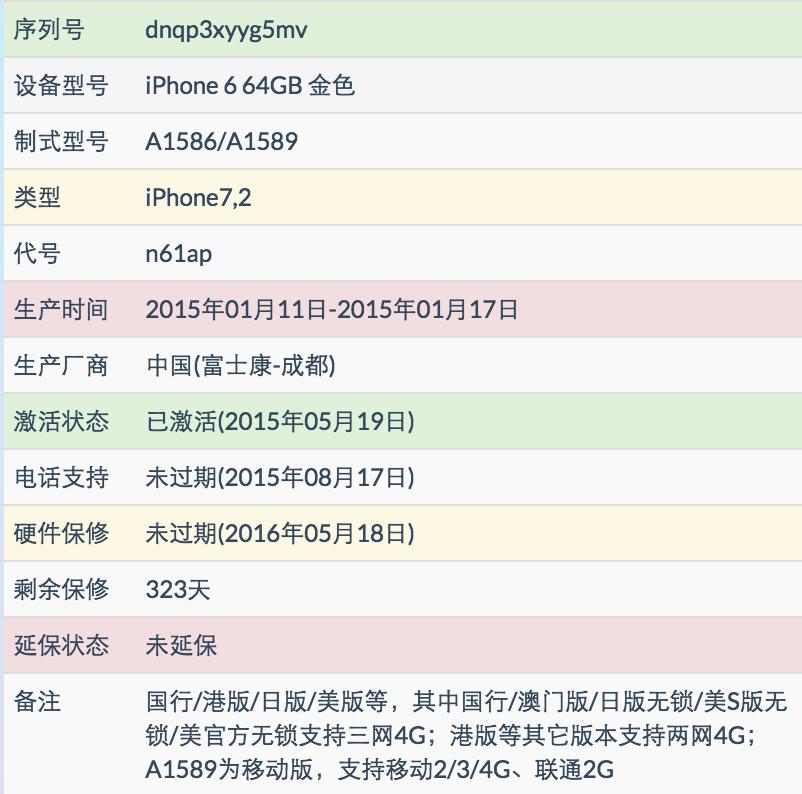Click the 序列号 label
This screenshot has height=794, width=802.
click(x=49, y=29)
